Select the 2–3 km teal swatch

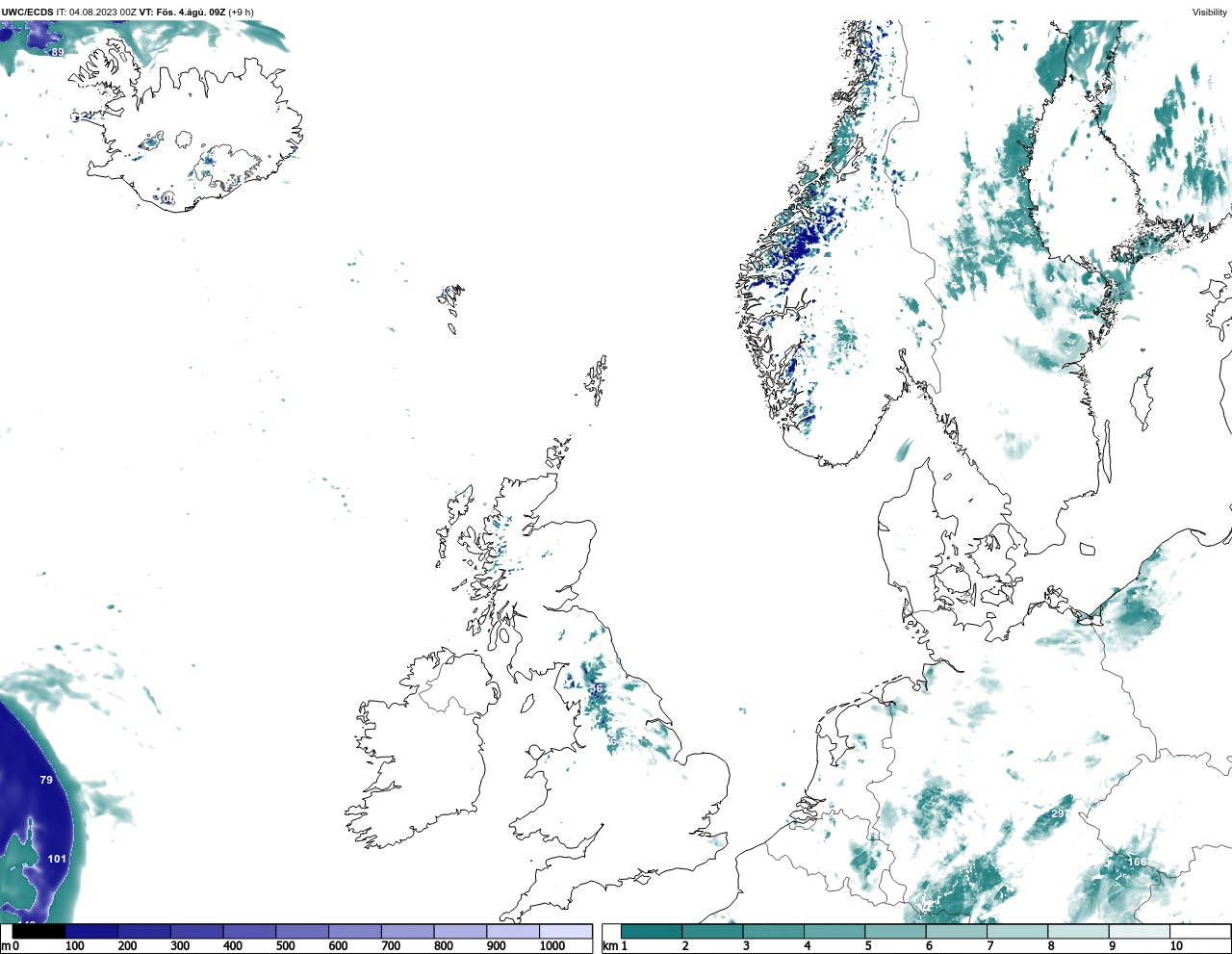(x=712, y=931)
